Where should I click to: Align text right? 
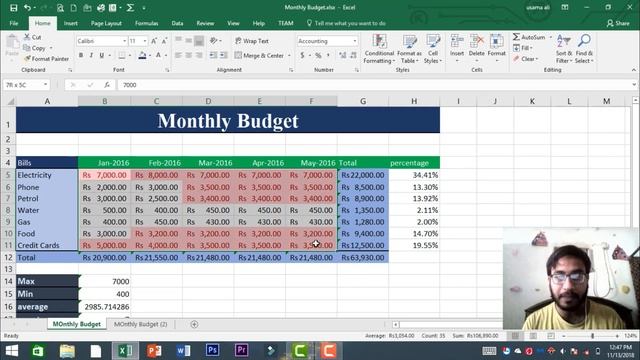coord(199,55)
